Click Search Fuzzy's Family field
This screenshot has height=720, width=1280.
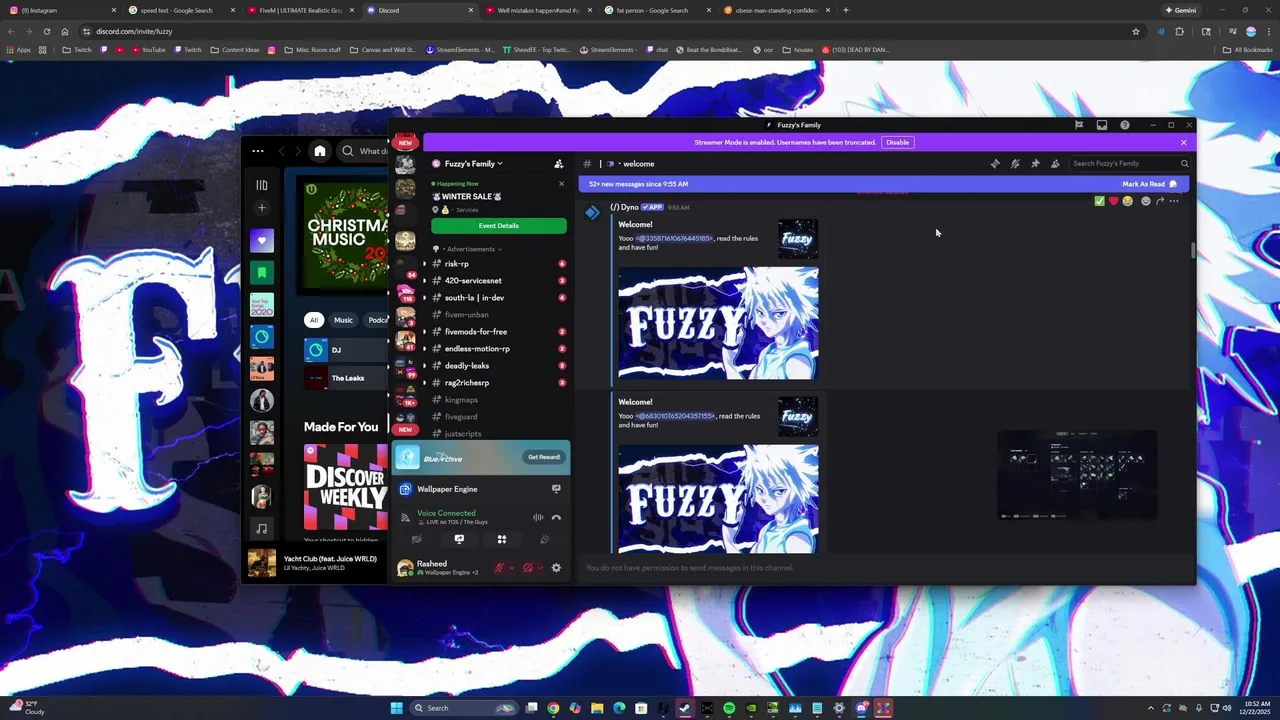[1130, 163]
